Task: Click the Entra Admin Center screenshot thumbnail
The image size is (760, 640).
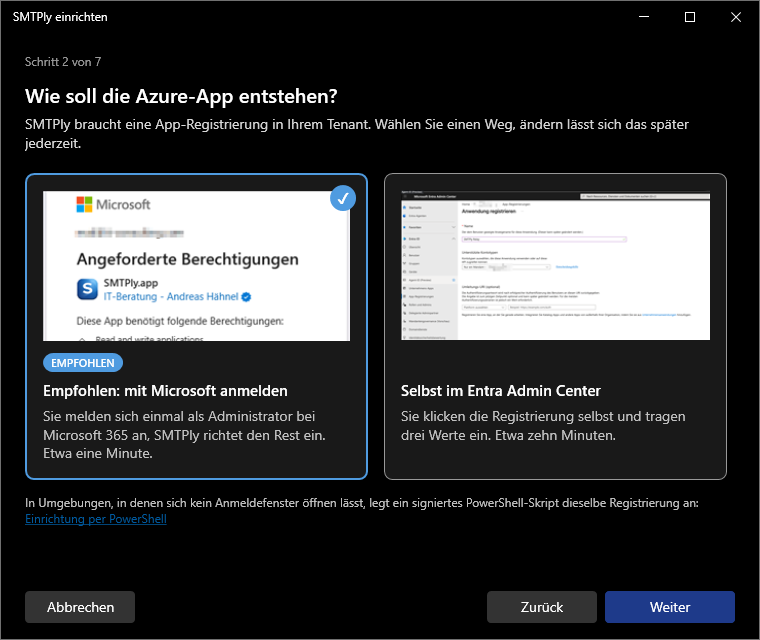Action: point(555,266)
